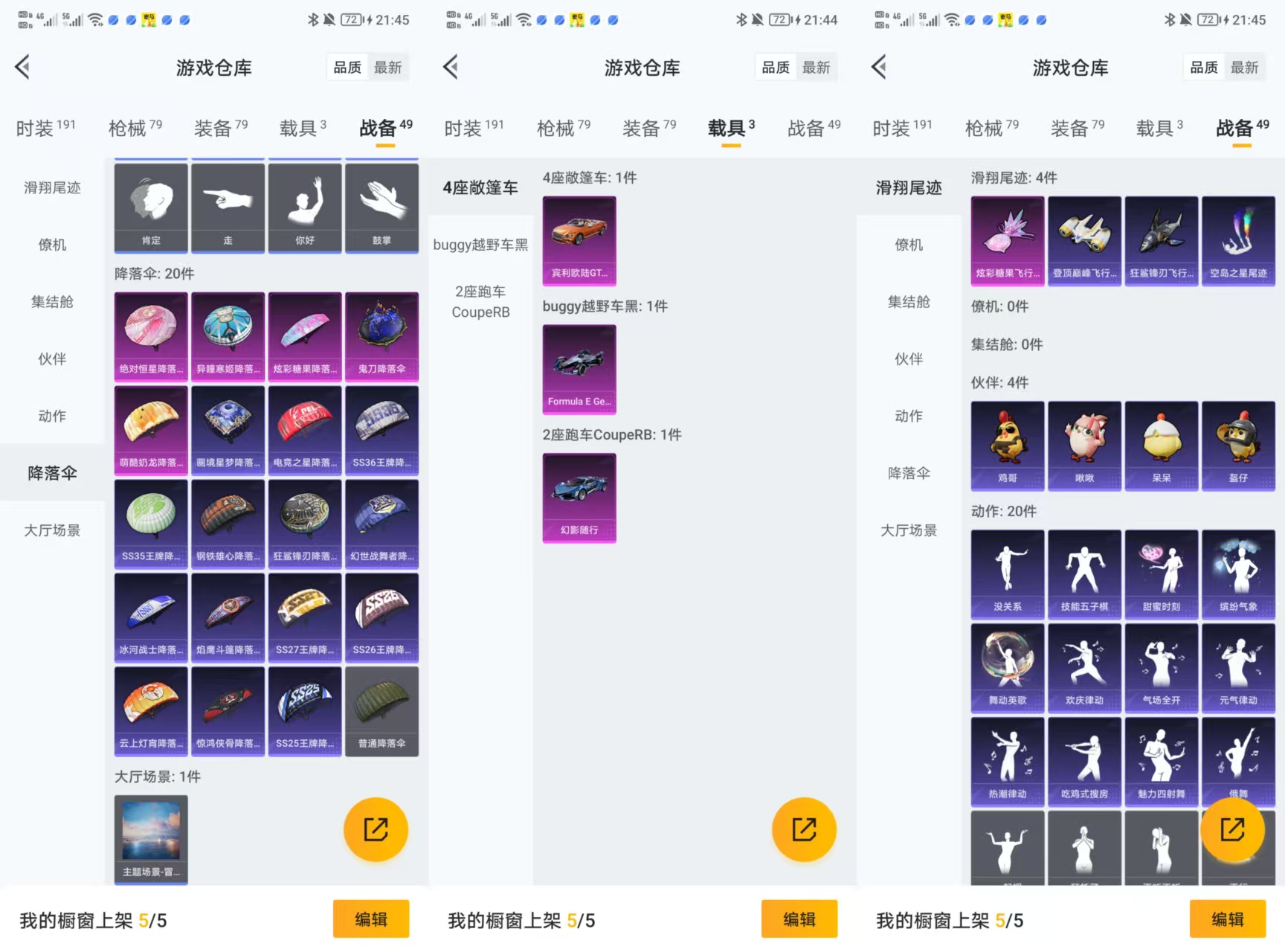This screenshot has width=1285, height=952.
Task: Tap the 鸡哥 companion icon
Action: (x=1008, y=445)
